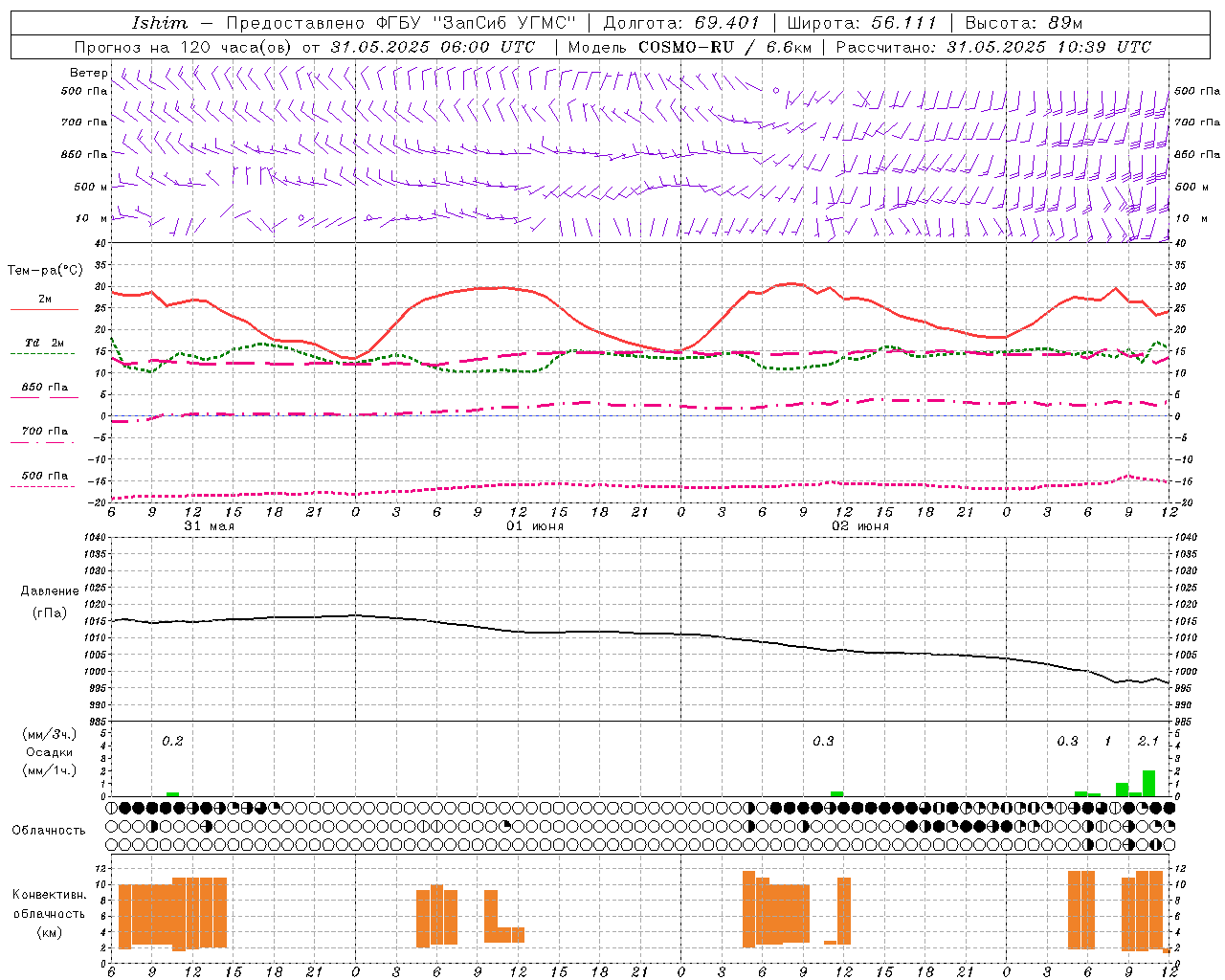Select the 'COSMO-RU / 6.6км' model label
The width and height of the screenshot is (1225, 980).
point(725,47)
